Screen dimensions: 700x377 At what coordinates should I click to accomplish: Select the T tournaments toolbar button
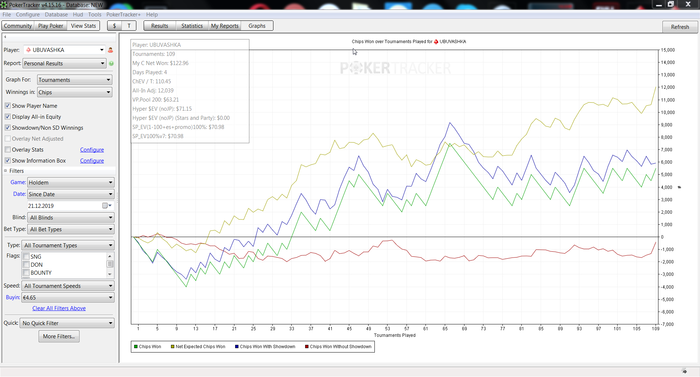(129, 26)
